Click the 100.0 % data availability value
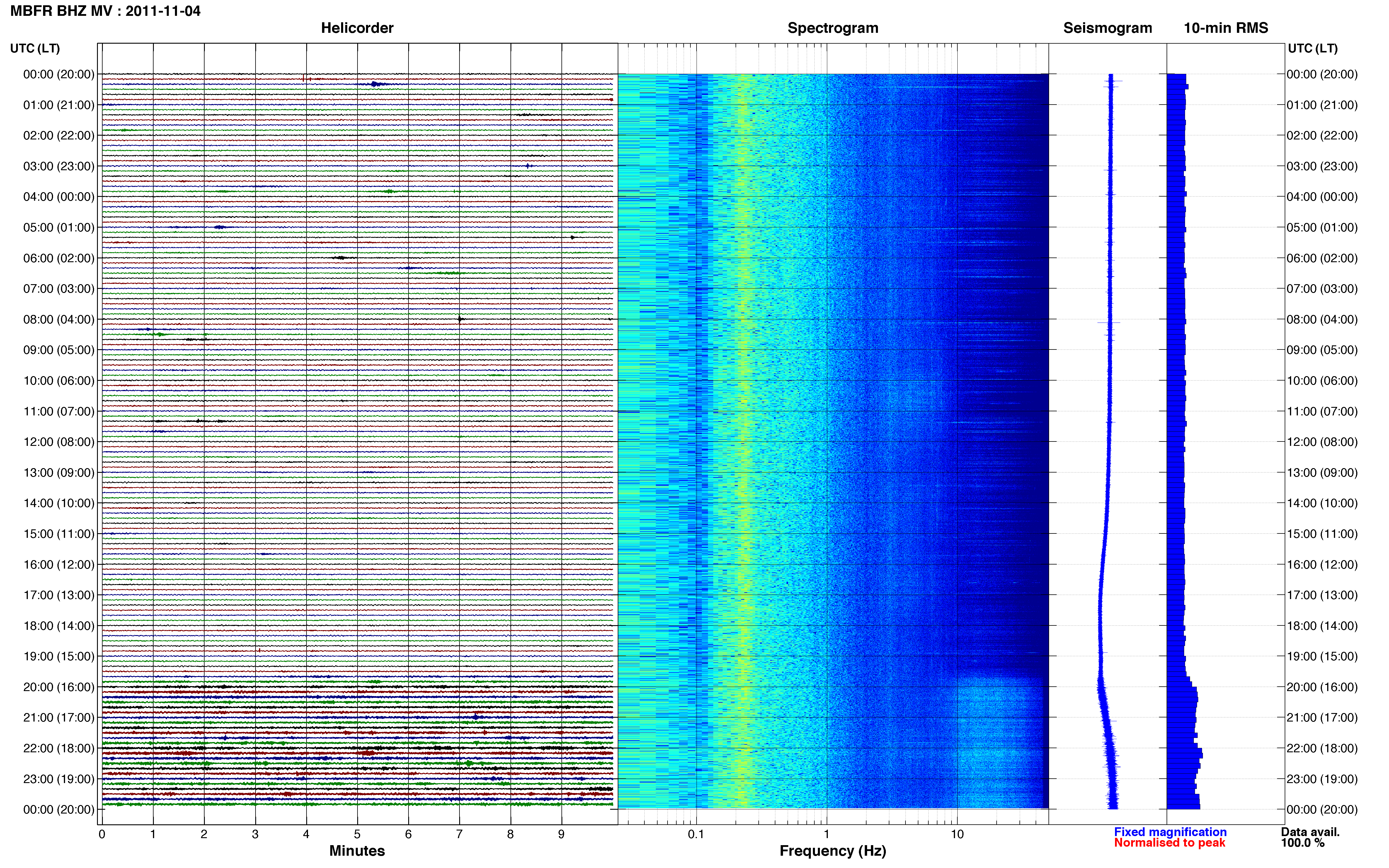 [x=1303, y=843]
